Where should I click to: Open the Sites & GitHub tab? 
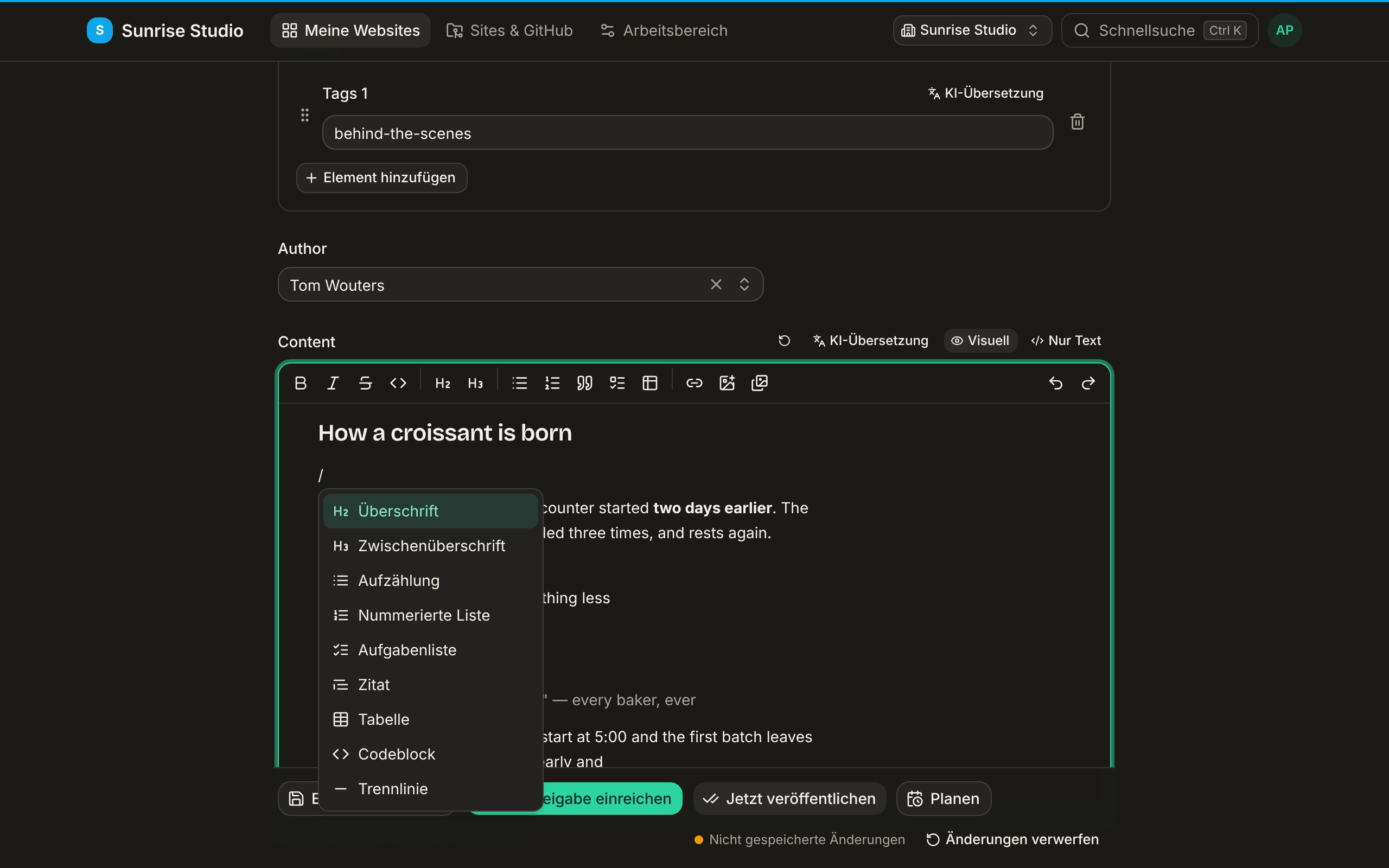[x=509, y=30]
